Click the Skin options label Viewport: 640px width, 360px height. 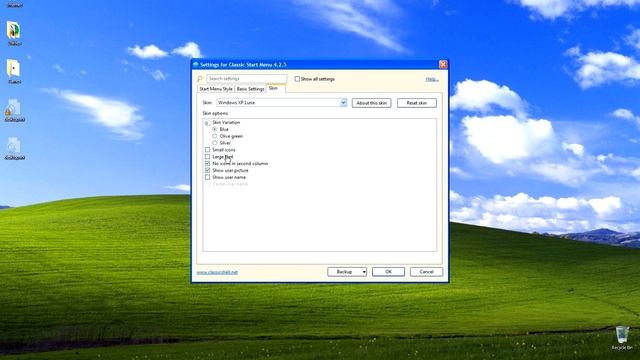[x=216, y=113]
